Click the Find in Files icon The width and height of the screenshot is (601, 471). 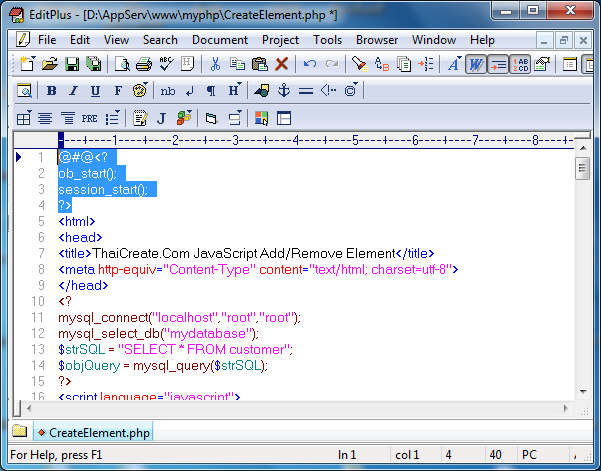coord(404,64)
